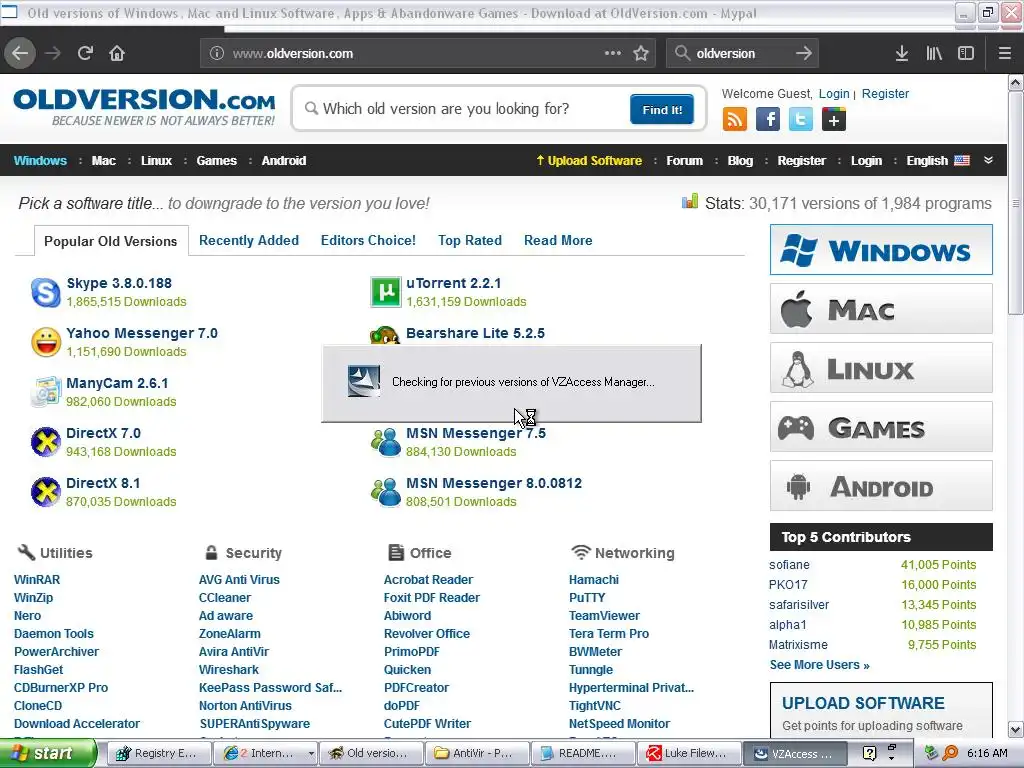Screen dimensions: 1024x768
Task: Click the uTorrent green icon
Action: [385, 292]
